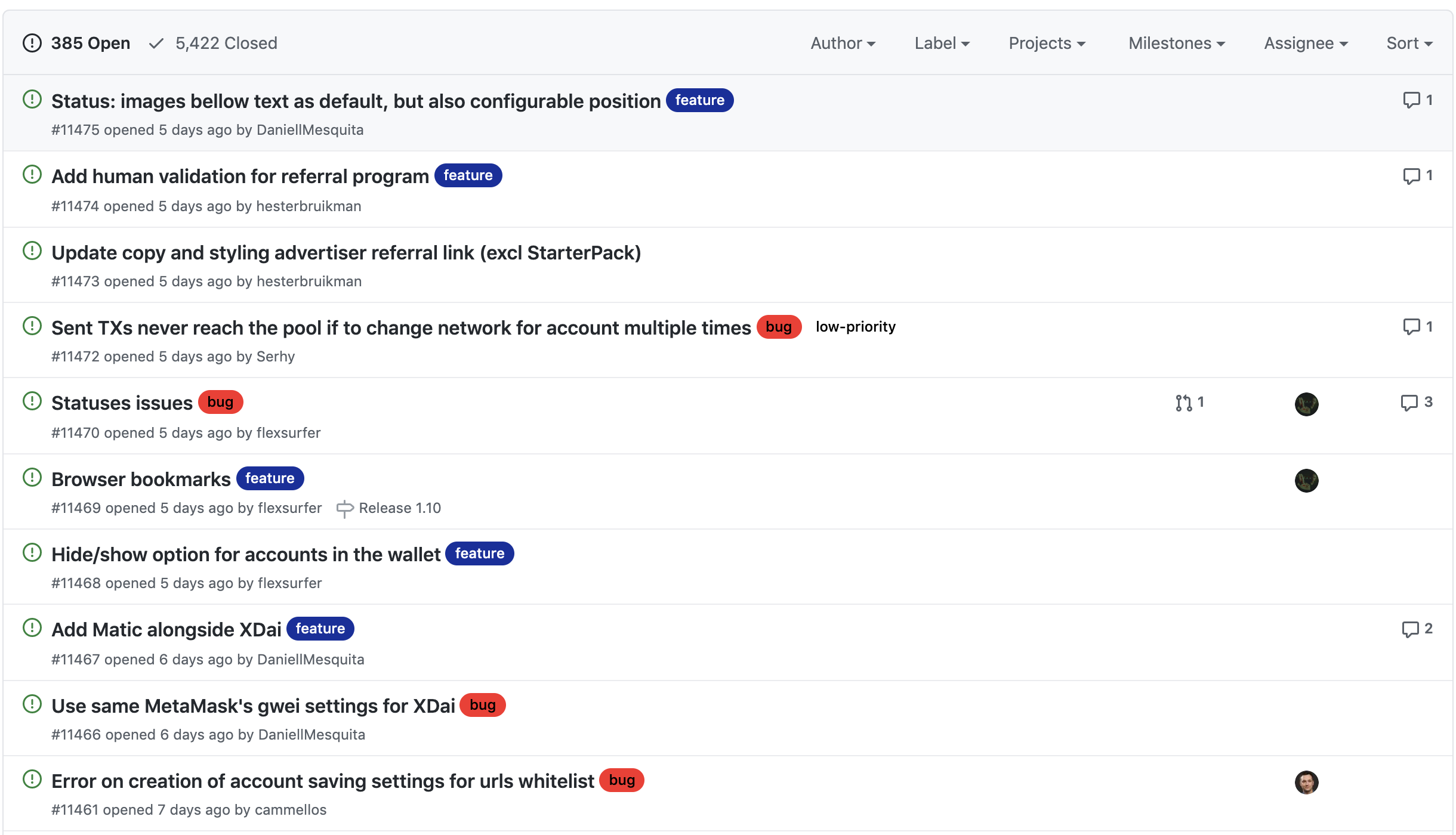The image size is (1456, 835).
Task: Click assignee avatar on urls whitelist error row
Action: (x=1306, y=782)
